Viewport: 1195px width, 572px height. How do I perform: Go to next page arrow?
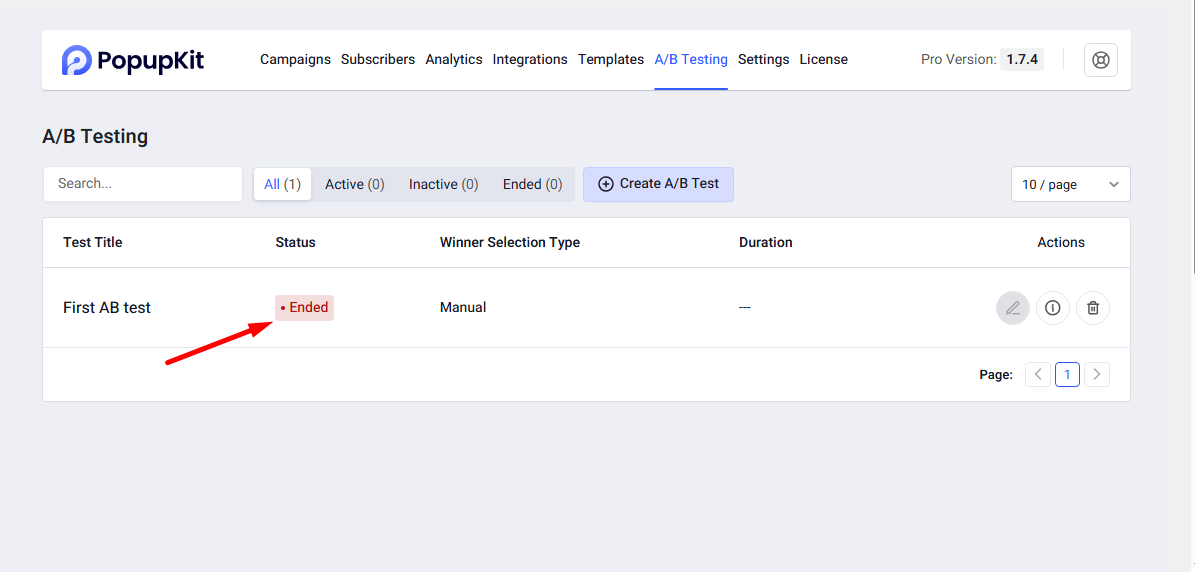click(x=1097, y=375)
